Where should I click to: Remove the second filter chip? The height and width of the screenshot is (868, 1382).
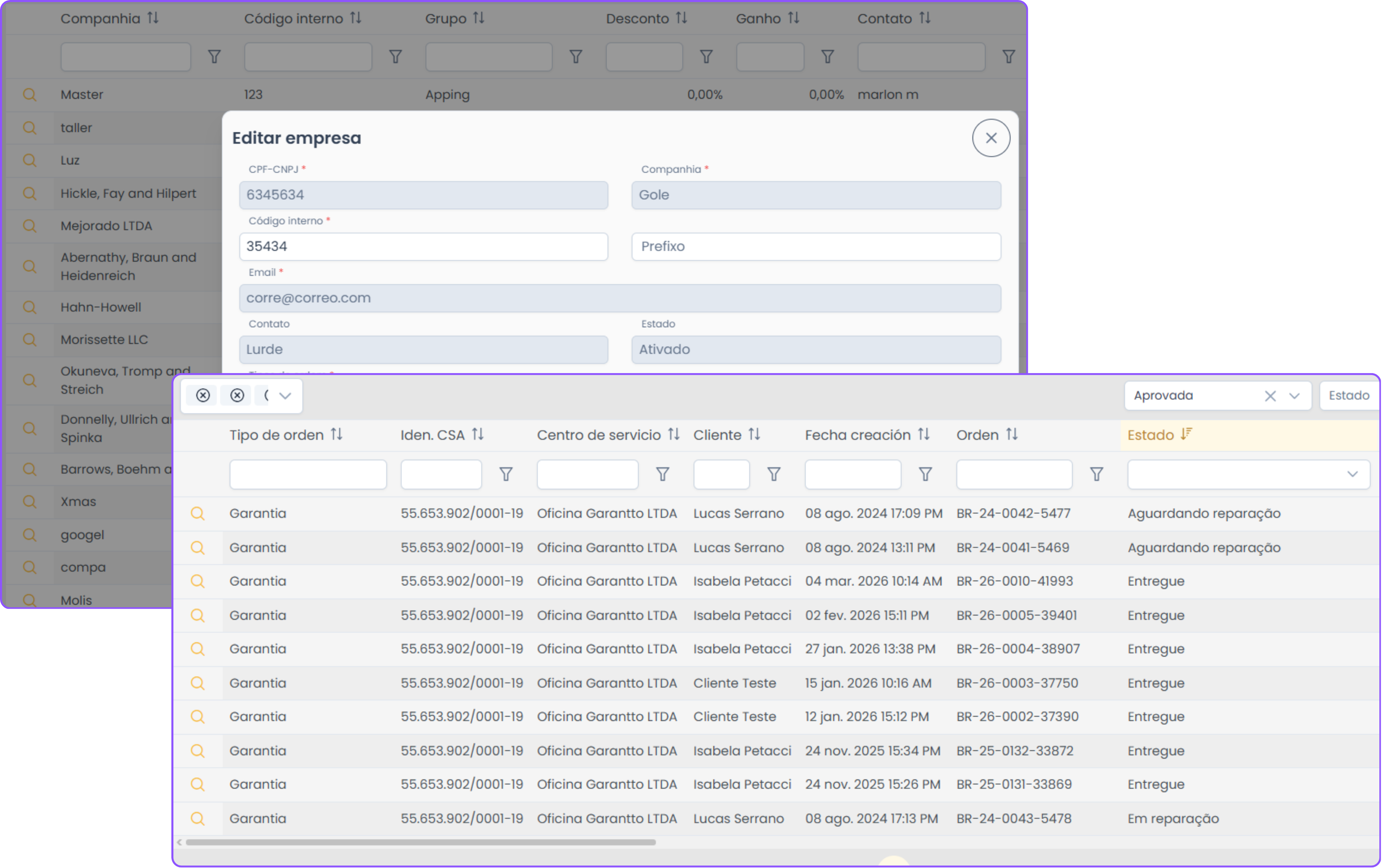pos(237,396)
